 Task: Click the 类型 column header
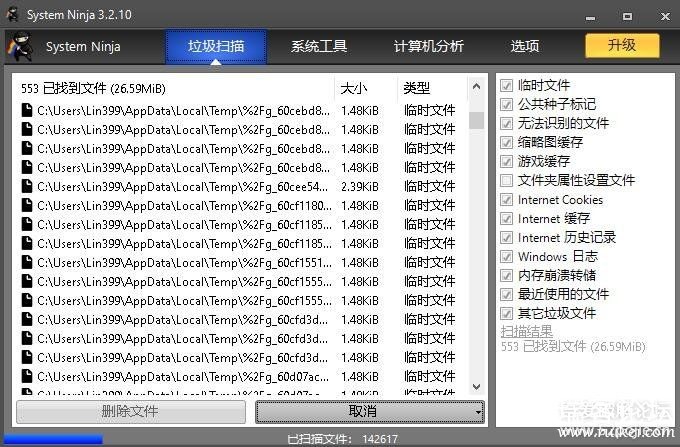432,88
